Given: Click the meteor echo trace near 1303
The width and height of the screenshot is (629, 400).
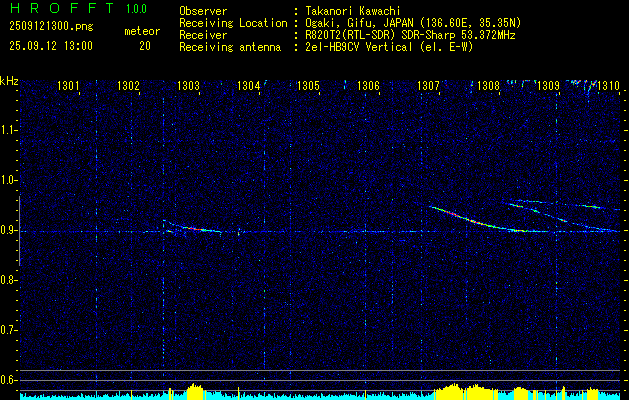Looking at the screenshot, I should 194,228.
